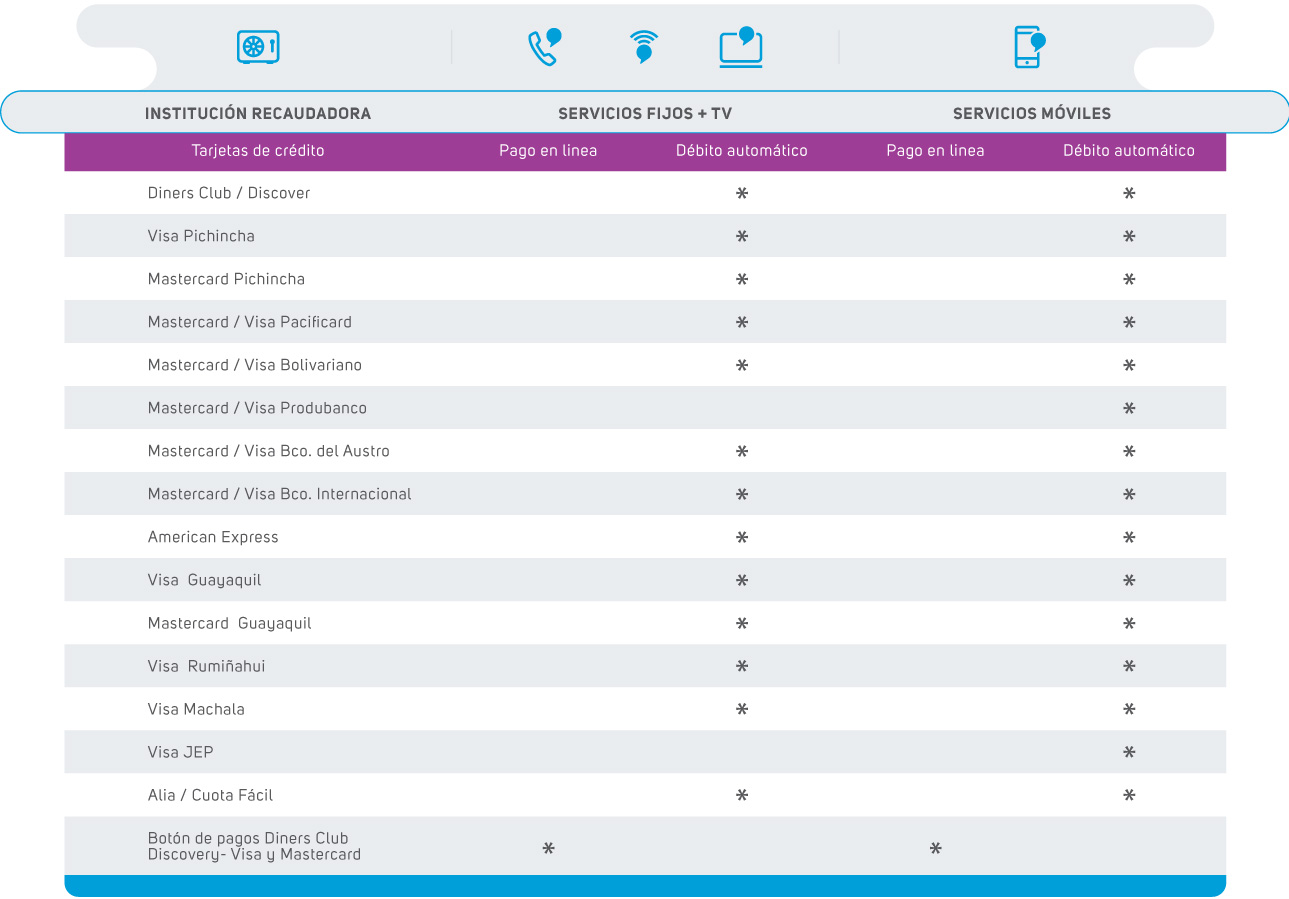
Task: Select Botón de pagos Diners Club label
Action: pos(254,846)
